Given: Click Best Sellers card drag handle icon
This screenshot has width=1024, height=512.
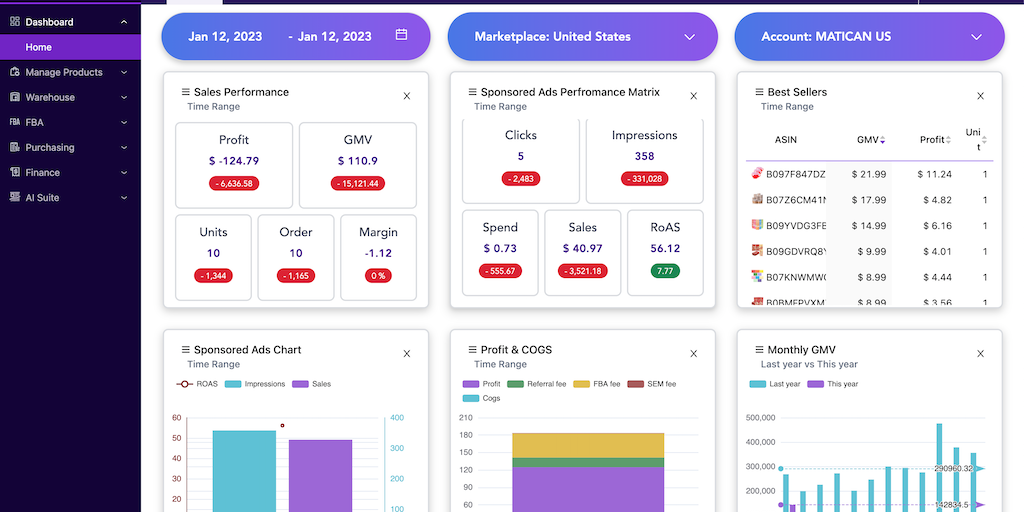Looking at the screenshot, I should pos(759,92).
